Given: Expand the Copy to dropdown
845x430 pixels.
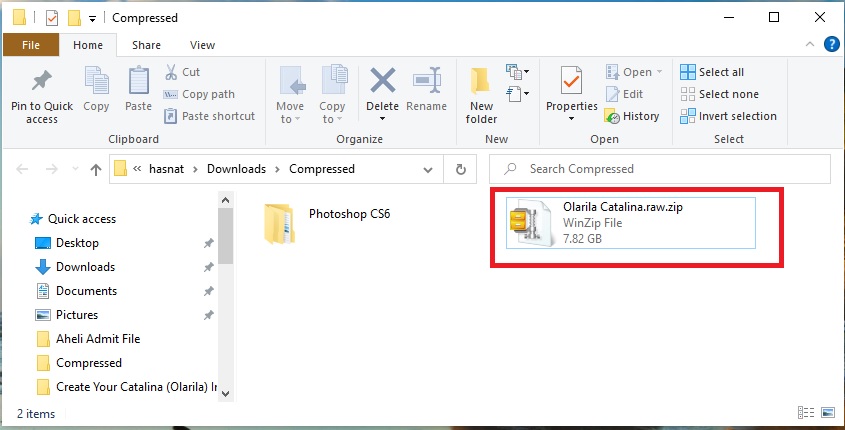Looking at the screenshot, I should [332, 113].
